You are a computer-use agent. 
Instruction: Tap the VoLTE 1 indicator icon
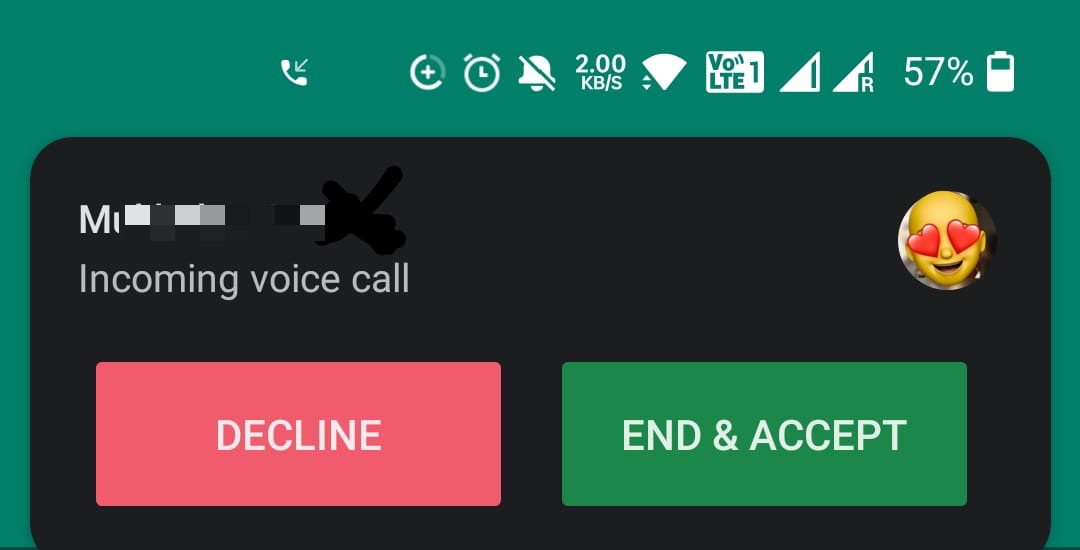point(735,72)
